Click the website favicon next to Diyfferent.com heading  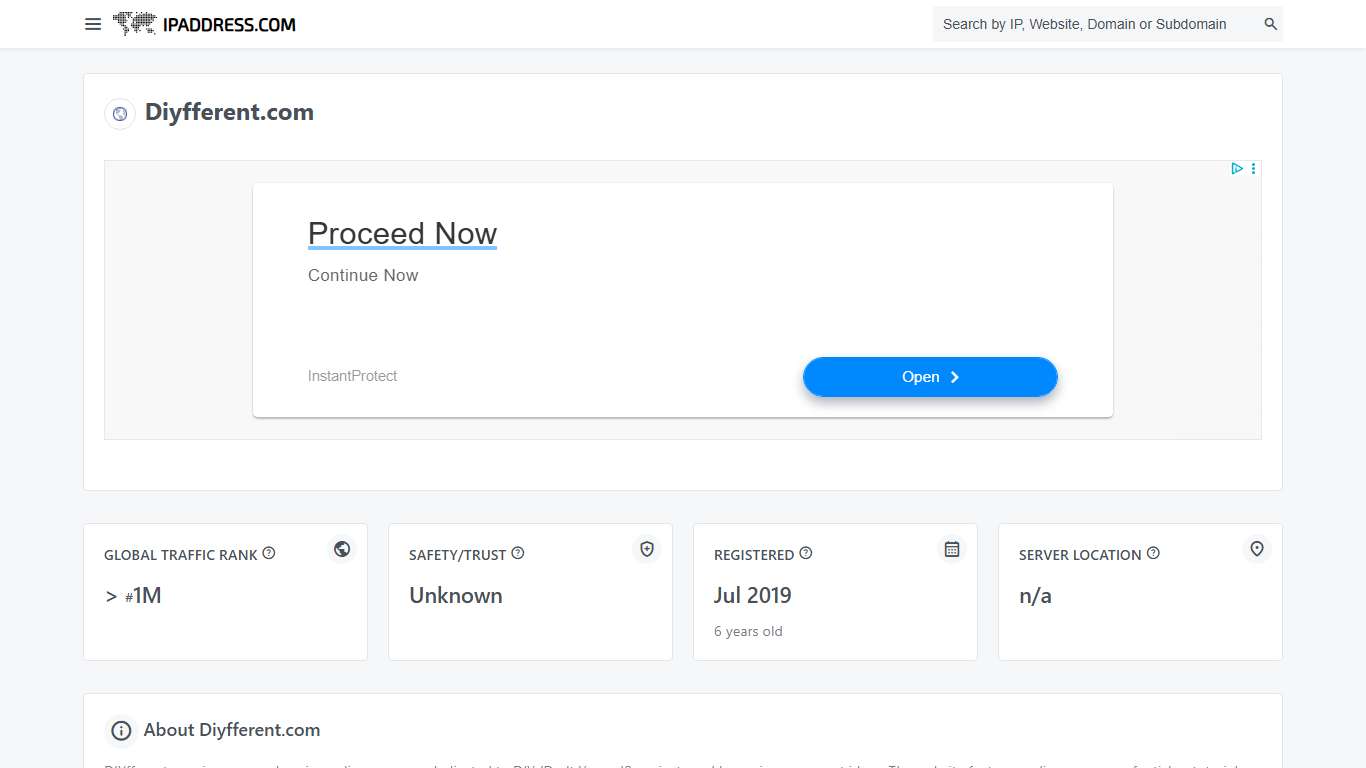point(120,113)
